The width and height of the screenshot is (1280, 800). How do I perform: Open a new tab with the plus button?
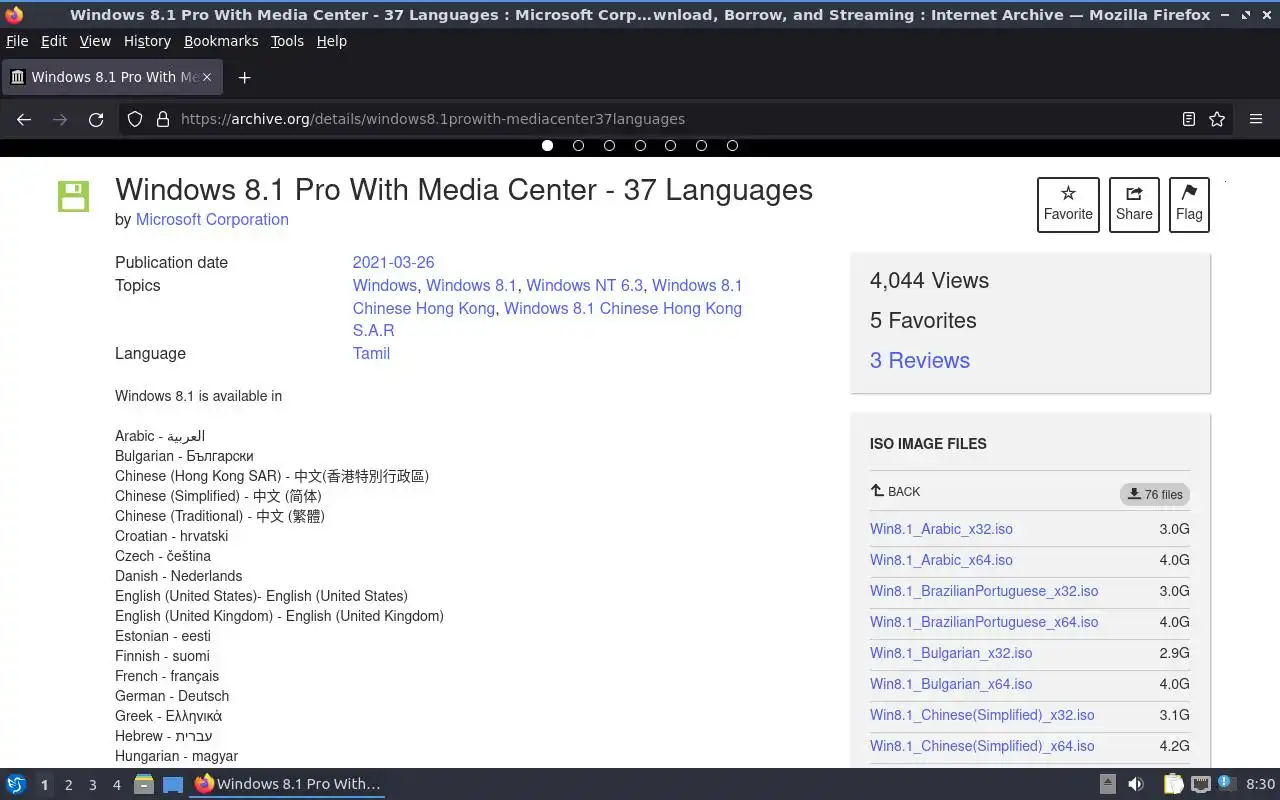coord(244,77)
